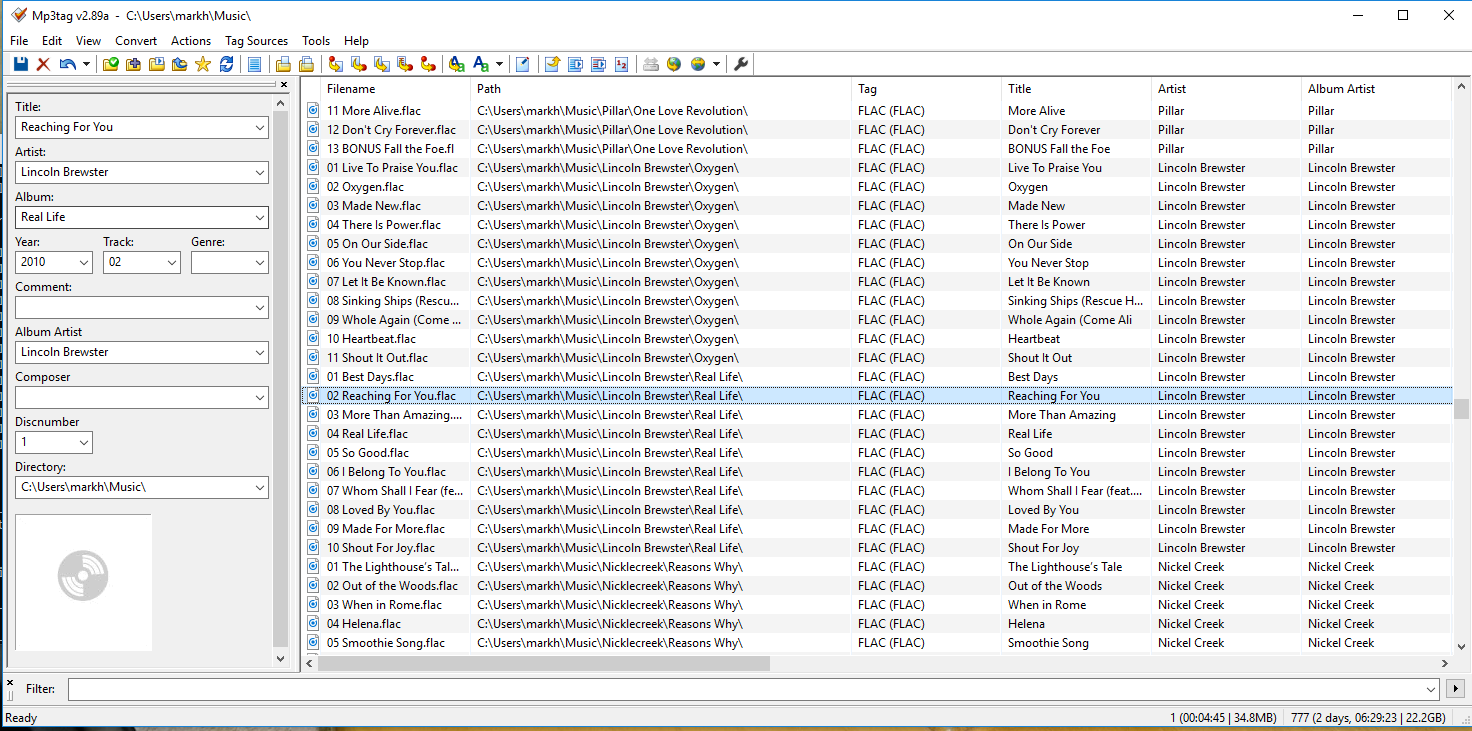
Task: Click the first yellow Filename-Tag convert icon
Action: 336,64
